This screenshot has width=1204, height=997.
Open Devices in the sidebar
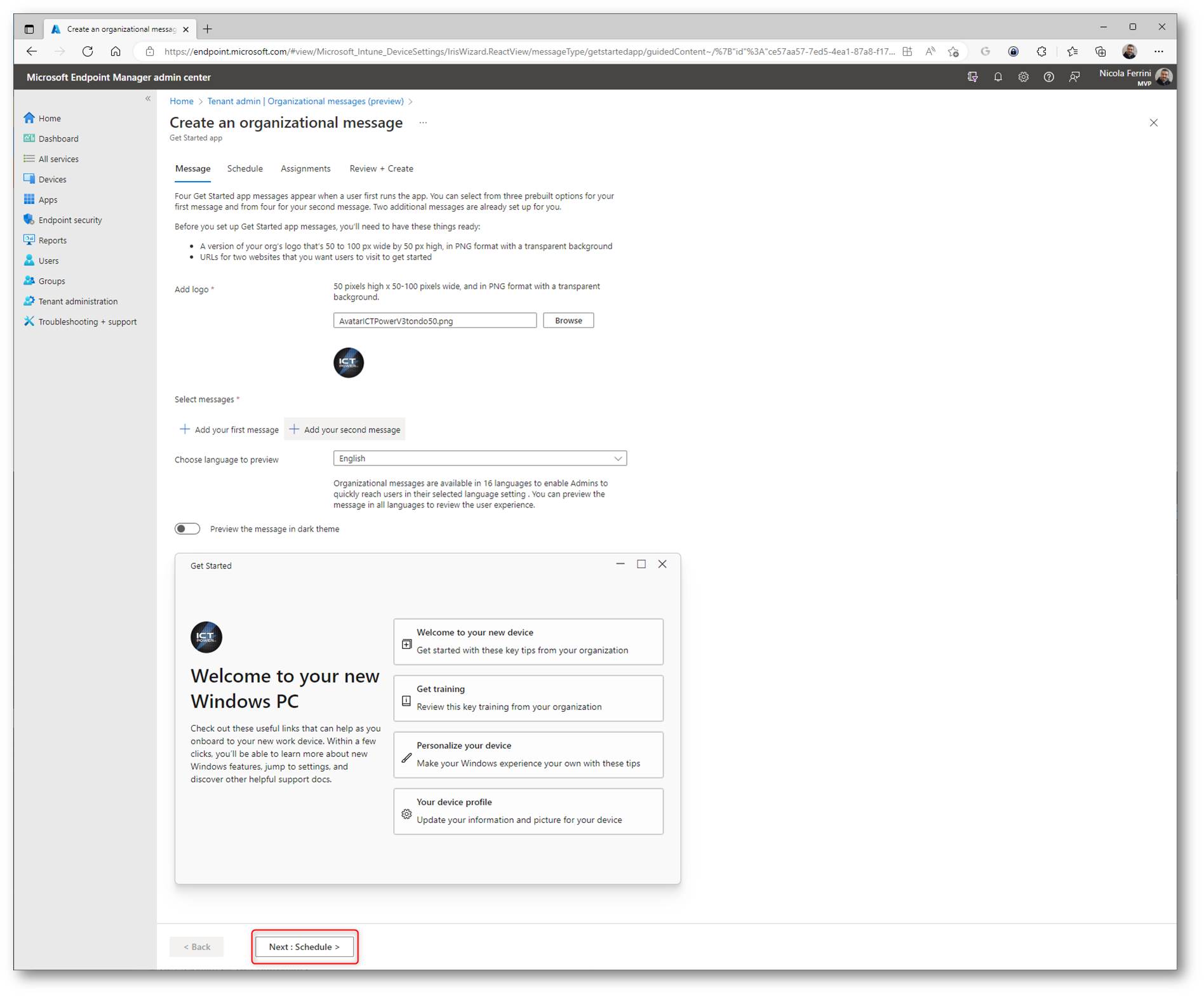pos(44,179)
